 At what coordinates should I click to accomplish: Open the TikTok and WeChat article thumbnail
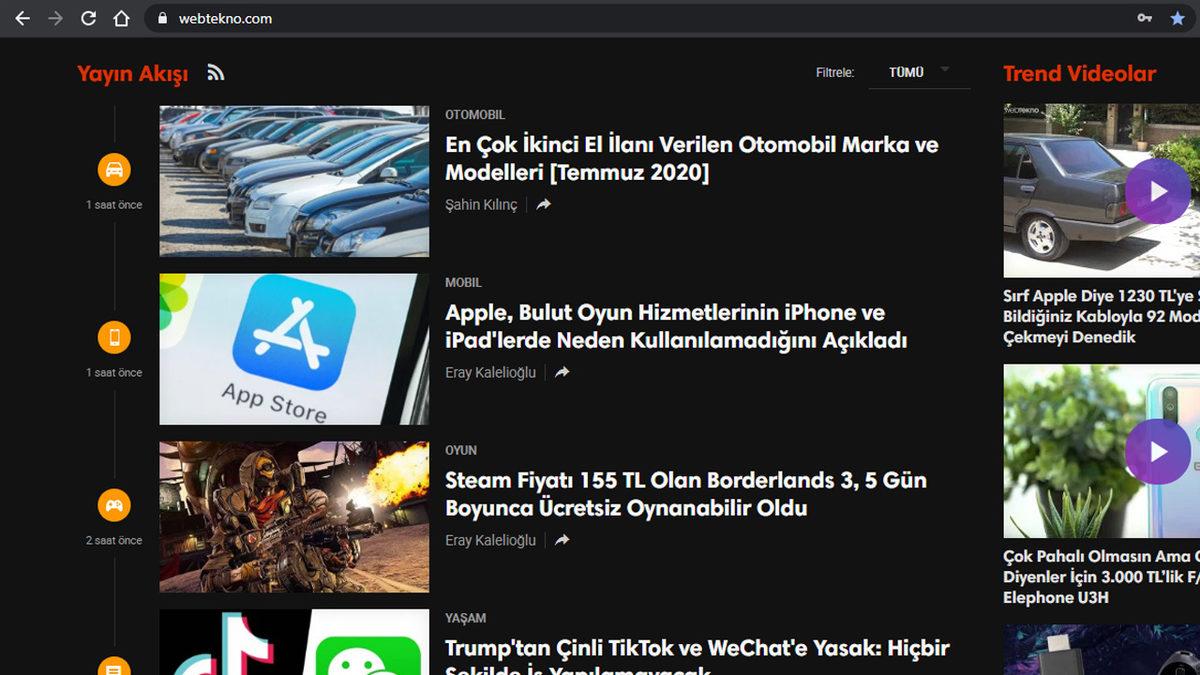coord(293,645)
